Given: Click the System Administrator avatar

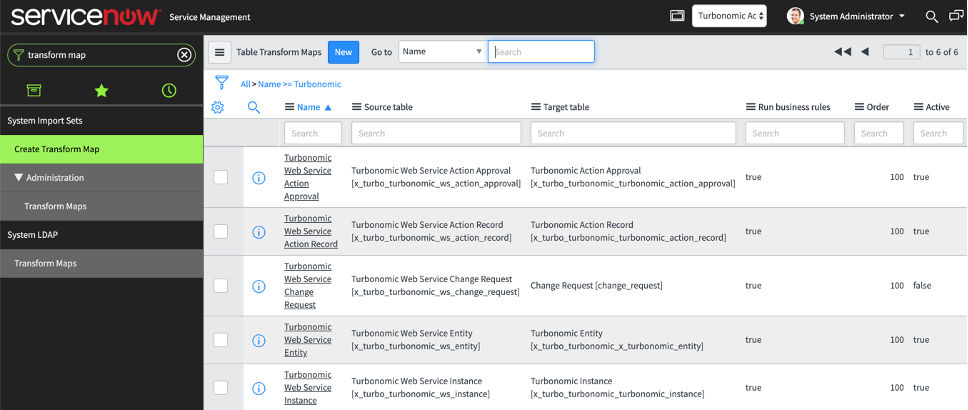Looking at the screenshot, I should (795, 17).
